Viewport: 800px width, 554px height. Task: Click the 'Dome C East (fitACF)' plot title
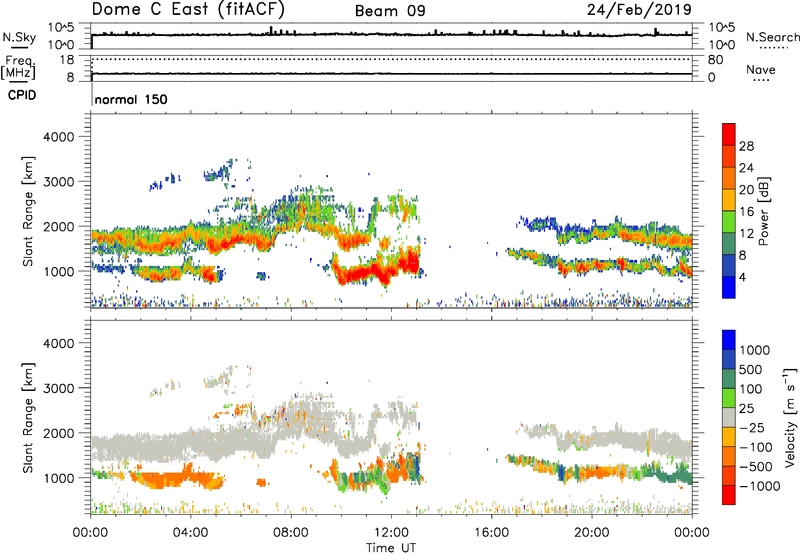click(x=188, y=10)
